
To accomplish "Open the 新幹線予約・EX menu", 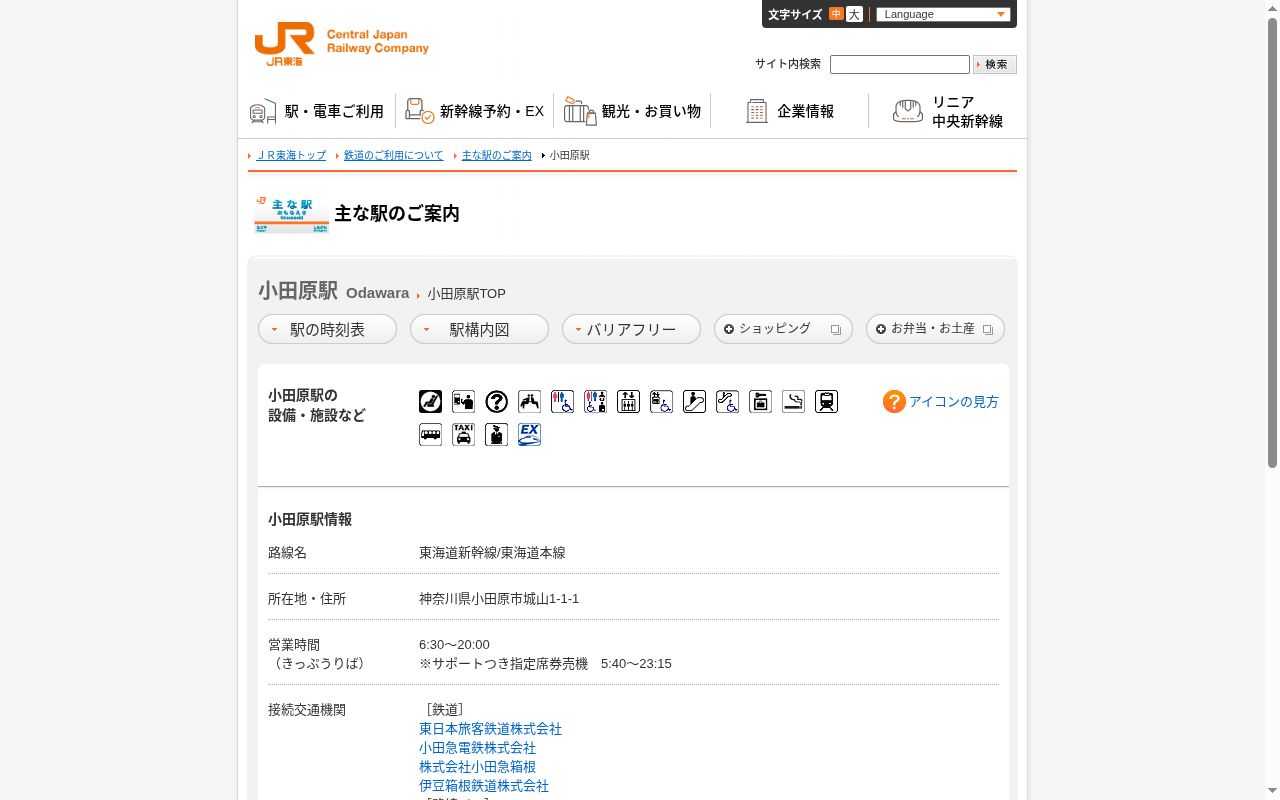I will [x=475, y=111].
